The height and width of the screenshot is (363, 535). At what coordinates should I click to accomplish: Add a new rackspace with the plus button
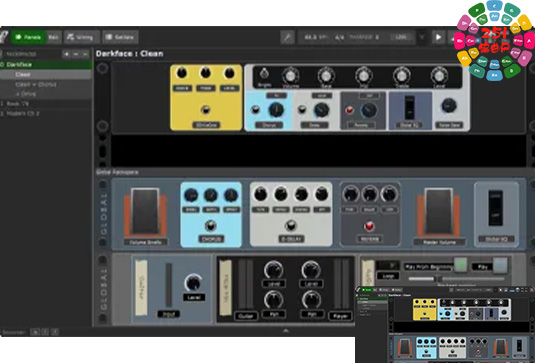[x=67, y=54]
